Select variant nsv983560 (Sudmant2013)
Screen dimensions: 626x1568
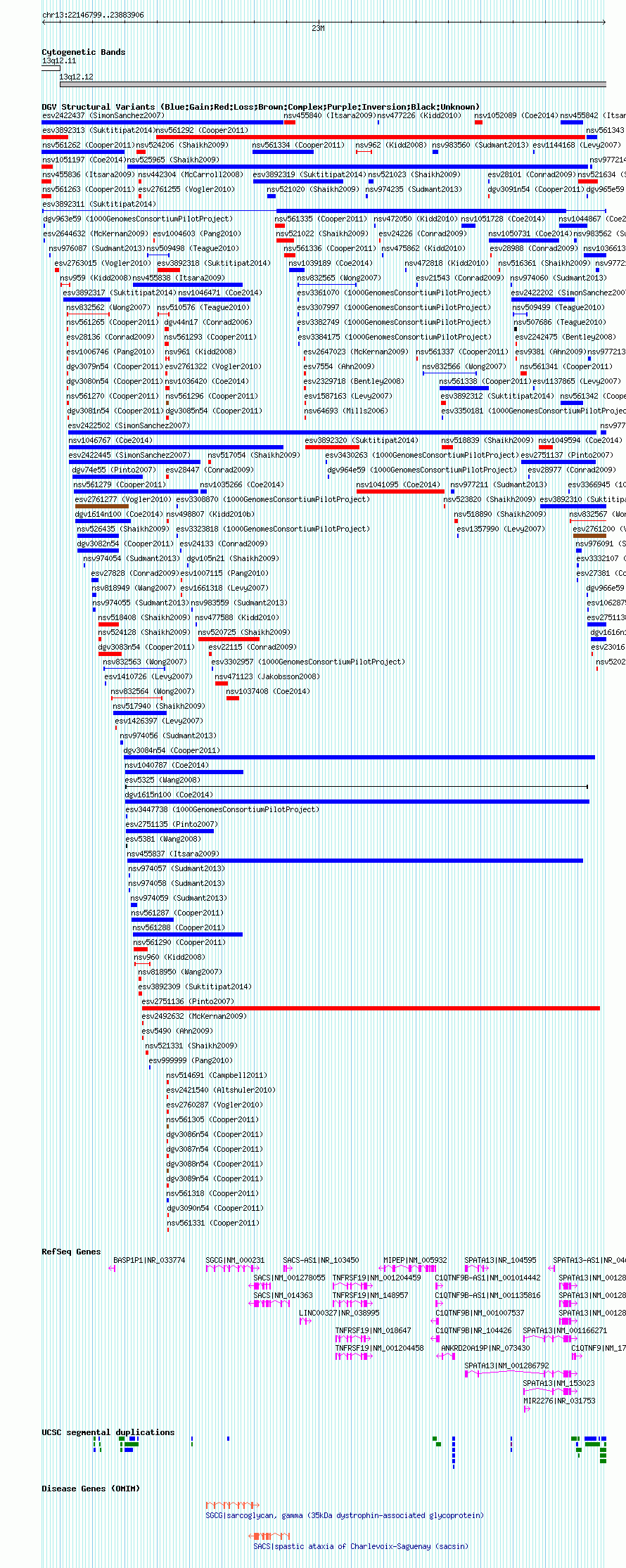480,145
